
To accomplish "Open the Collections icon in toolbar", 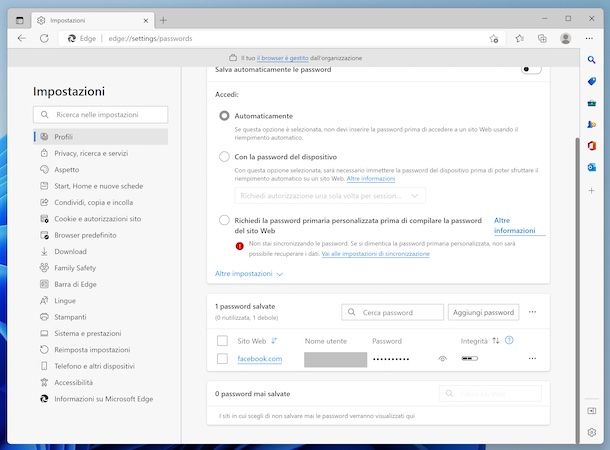I will [542, 38].
